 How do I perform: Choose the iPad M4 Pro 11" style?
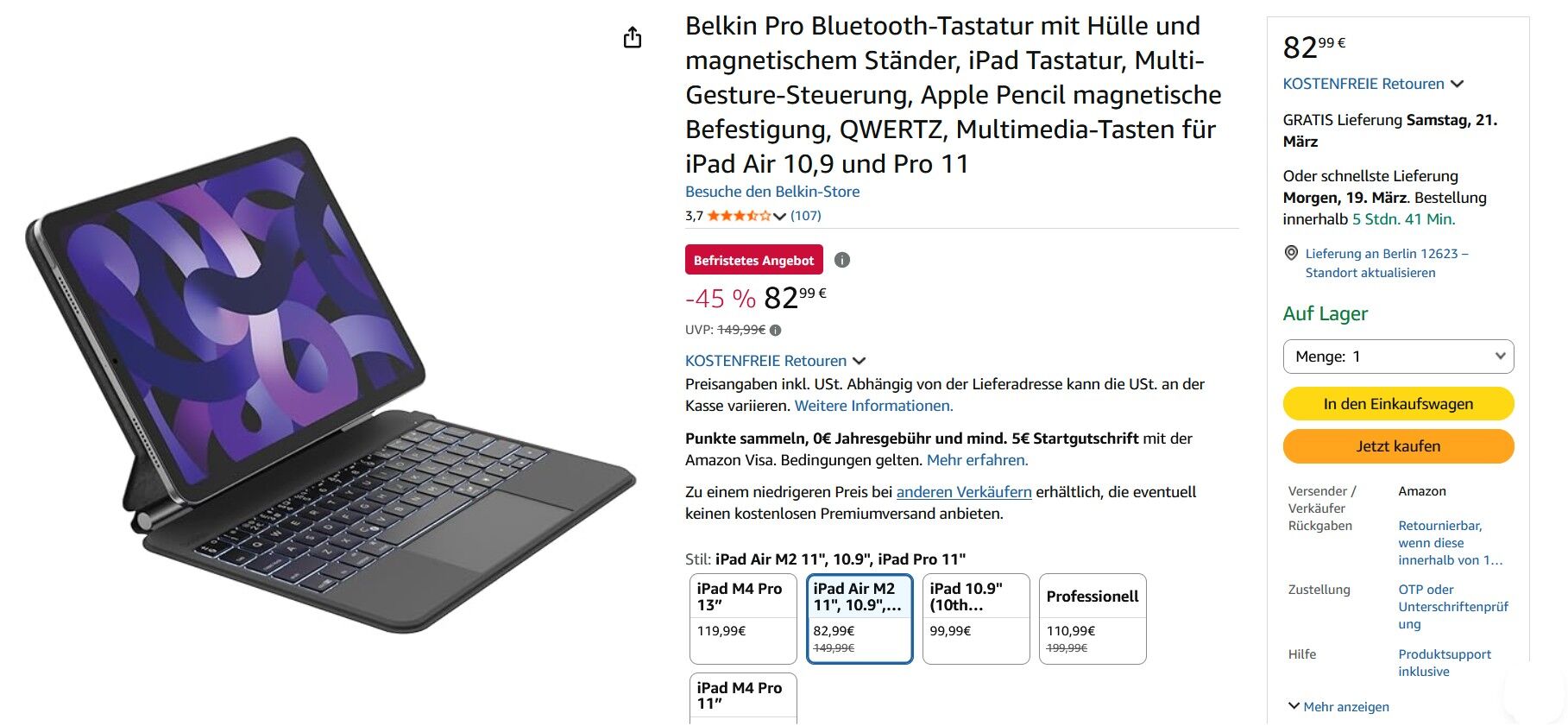(743, 698)
